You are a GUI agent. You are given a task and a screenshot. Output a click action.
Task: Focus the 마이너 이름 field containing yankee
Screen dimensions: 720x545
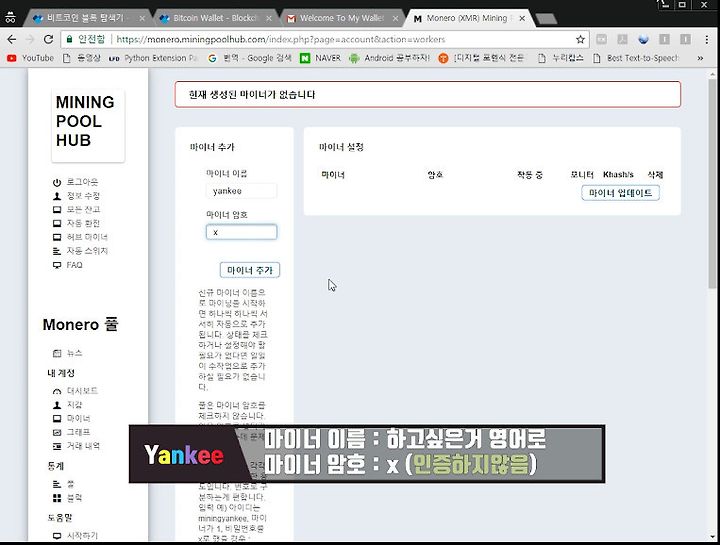tap(242, 191)
